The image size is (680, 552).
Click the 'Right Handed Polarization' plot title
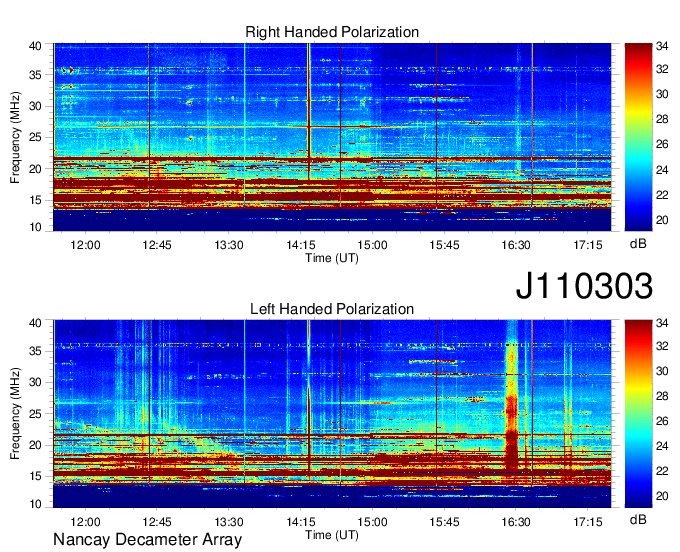pyautogui.click(x=332, y=32)
